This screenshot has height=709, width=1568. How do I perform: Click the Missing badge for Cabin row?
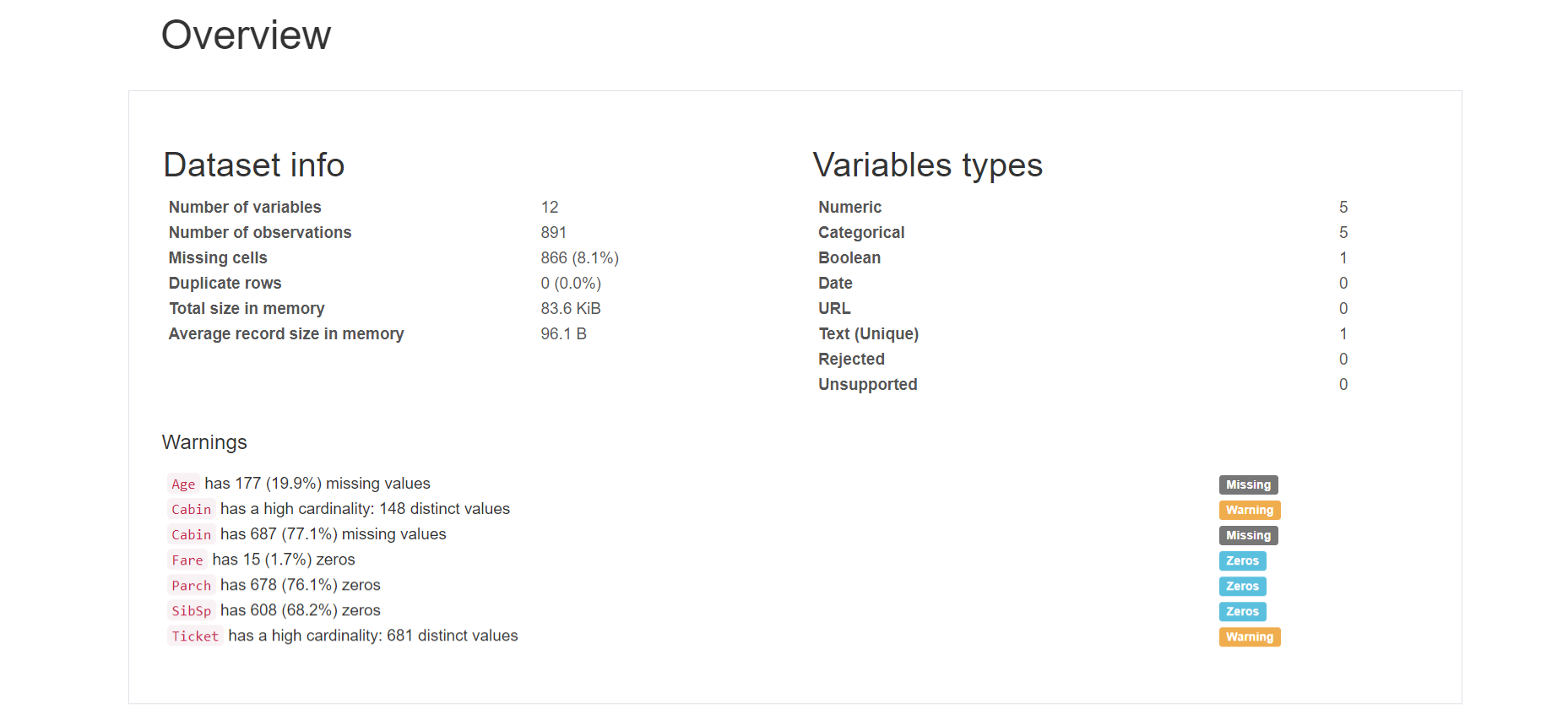click(x=1248, y=535)
